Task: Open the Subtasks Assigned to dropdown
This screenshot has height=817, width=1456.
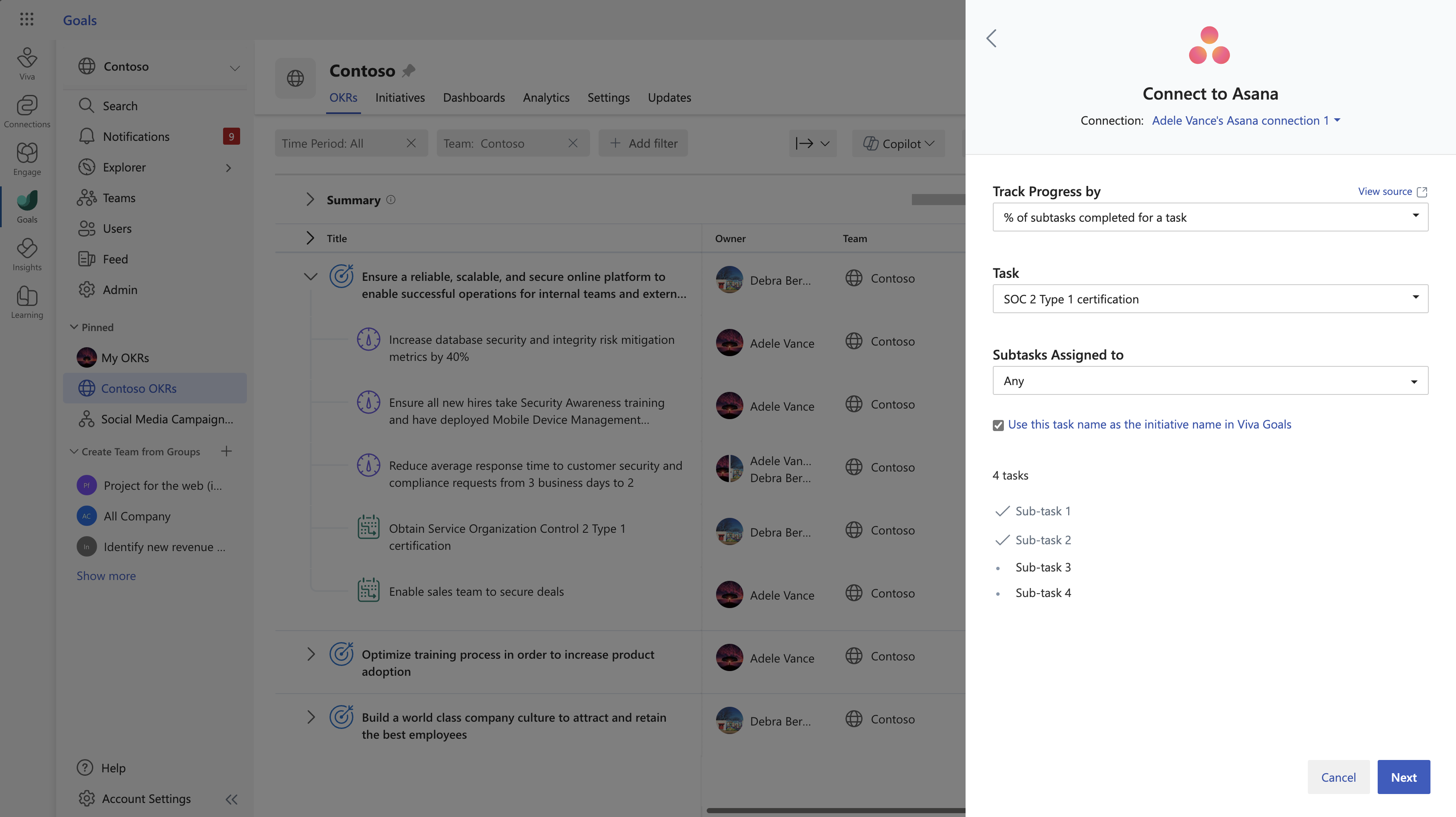Action: (1210, 380)
